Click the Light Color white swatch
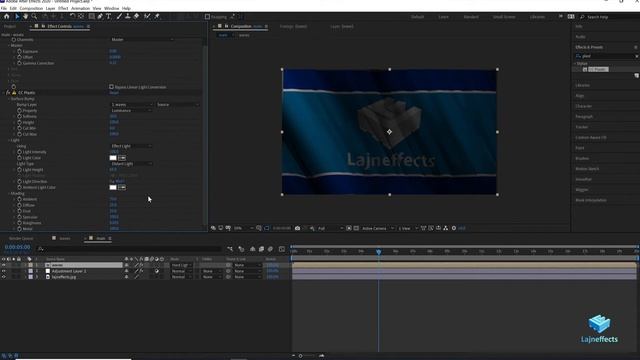 click(113, 158)
